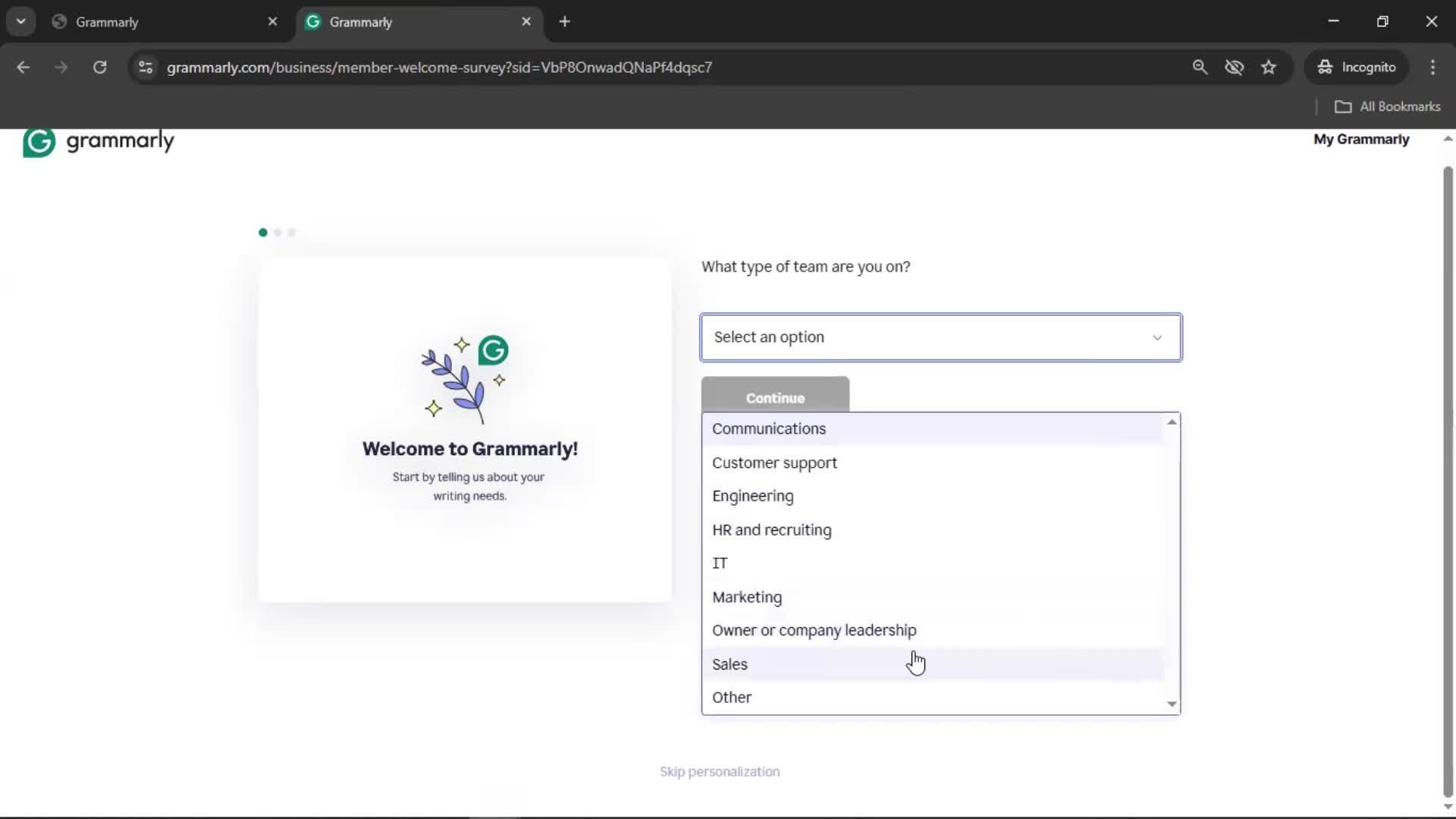Open 'My Grammarly' link
This screenshot has width=1456, height=819.
coord(1360,140)
